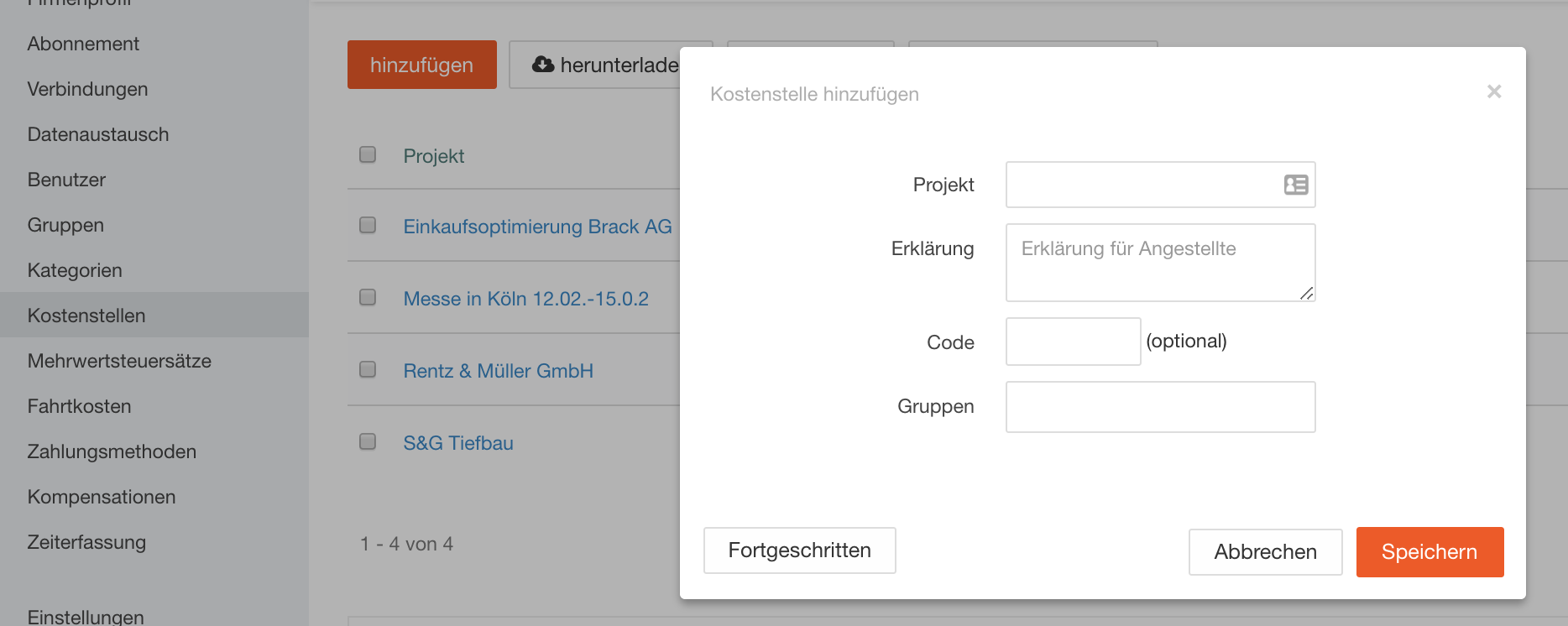
Task: Tick the Einkaufsoptimierung Brack AG checkbox
Action: [368, 225]
